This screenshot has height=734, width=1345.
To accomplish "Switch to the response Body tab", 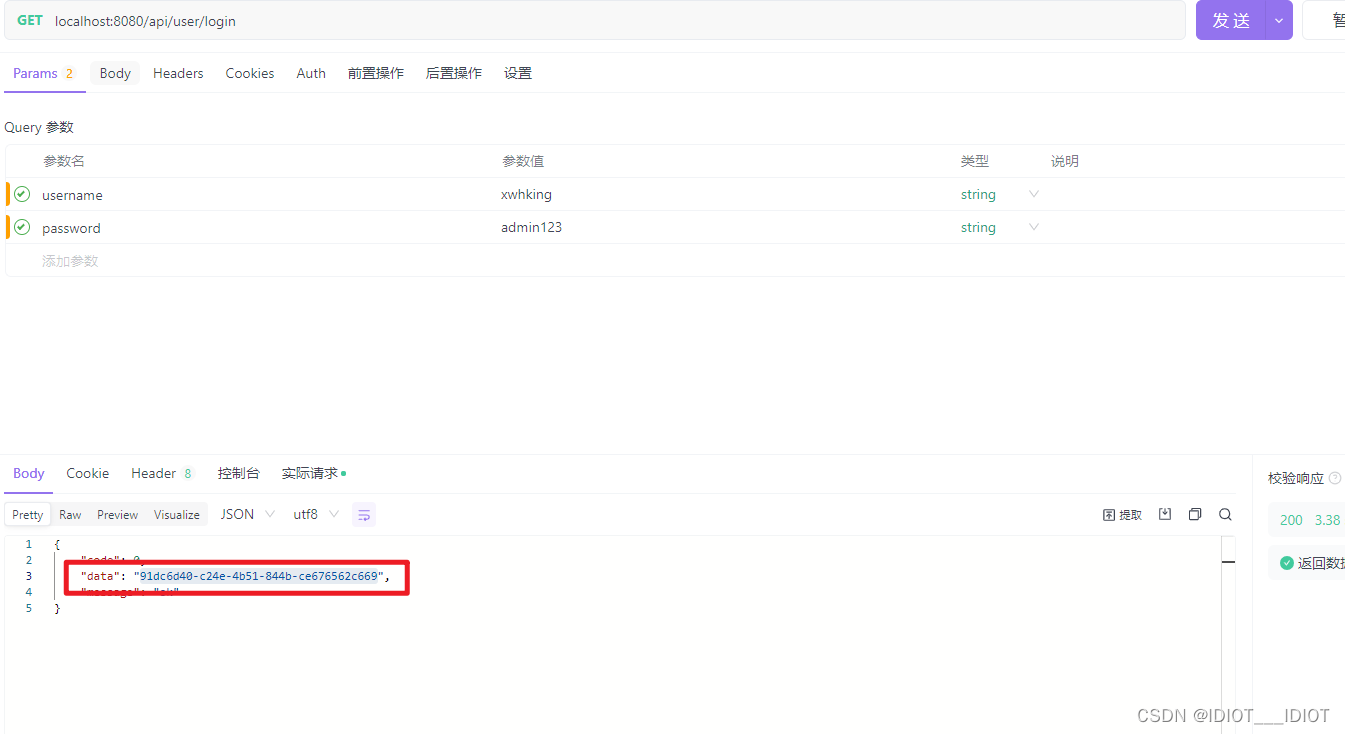I will coord(29,473).
